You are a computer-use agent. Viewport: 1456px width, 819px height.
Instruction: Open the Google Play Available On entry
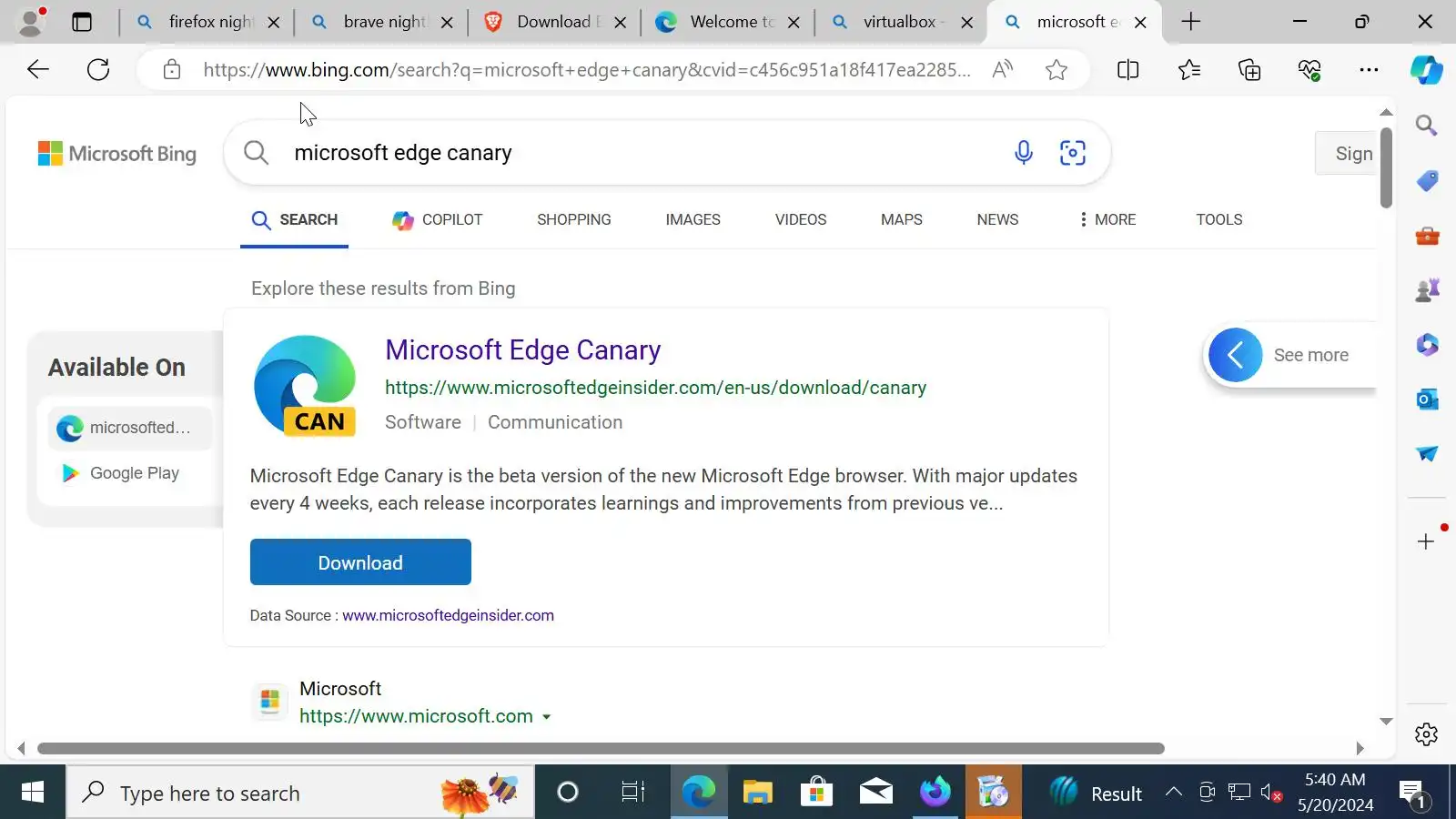click(x=129, y=473)
